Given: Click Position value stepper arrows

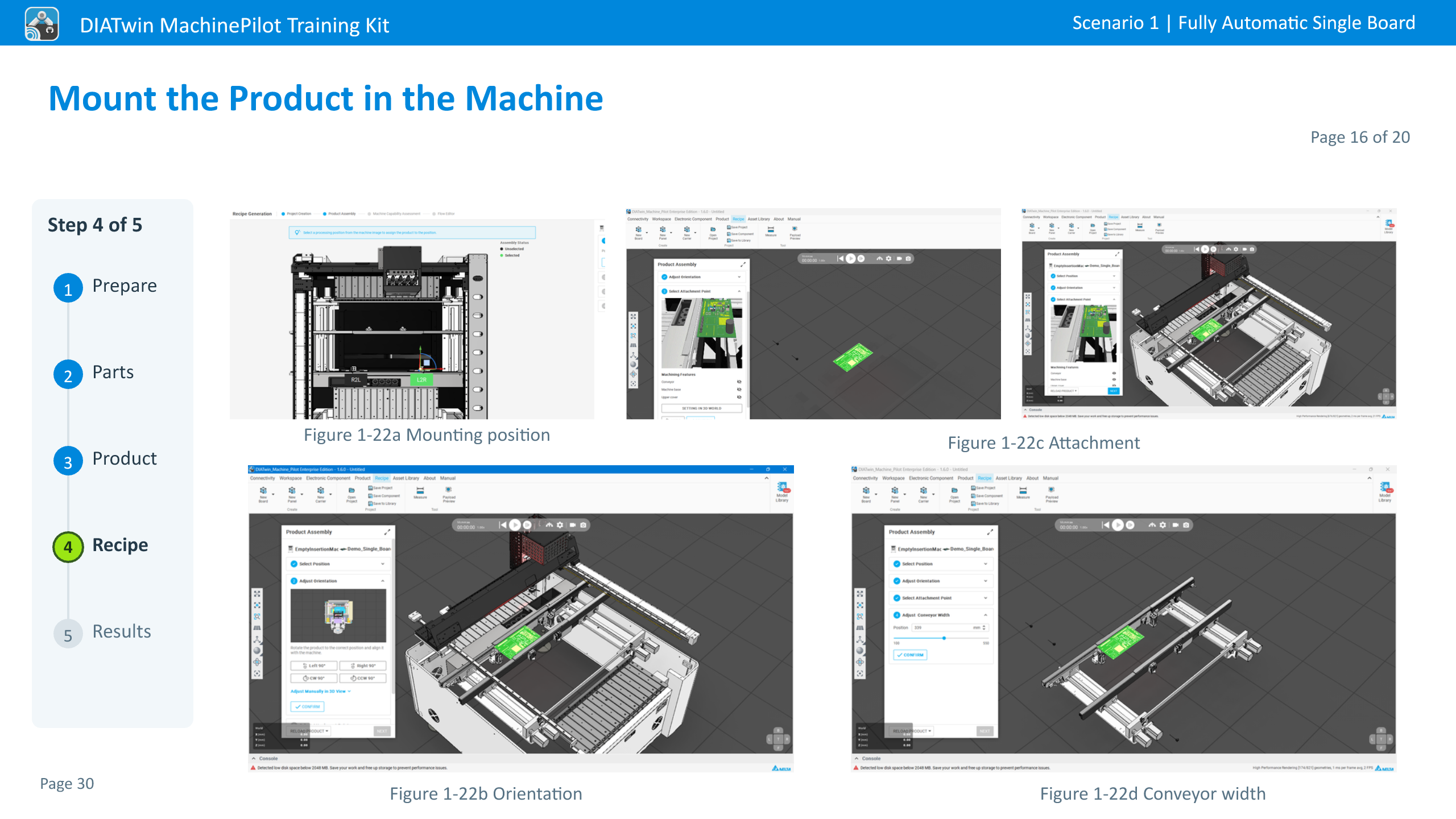Looking at the screenshot, I should point(985,627).
